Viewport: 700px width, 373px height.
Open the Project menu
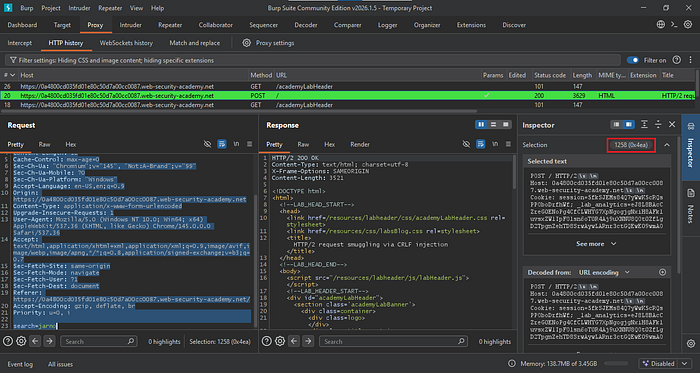tap(51, 8)
